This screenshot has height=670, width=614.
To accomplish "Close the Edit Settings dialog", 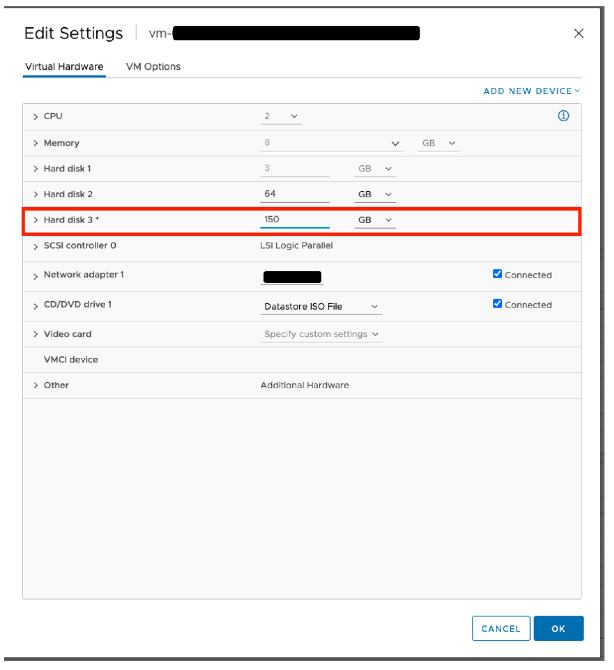I will (578, 33).
